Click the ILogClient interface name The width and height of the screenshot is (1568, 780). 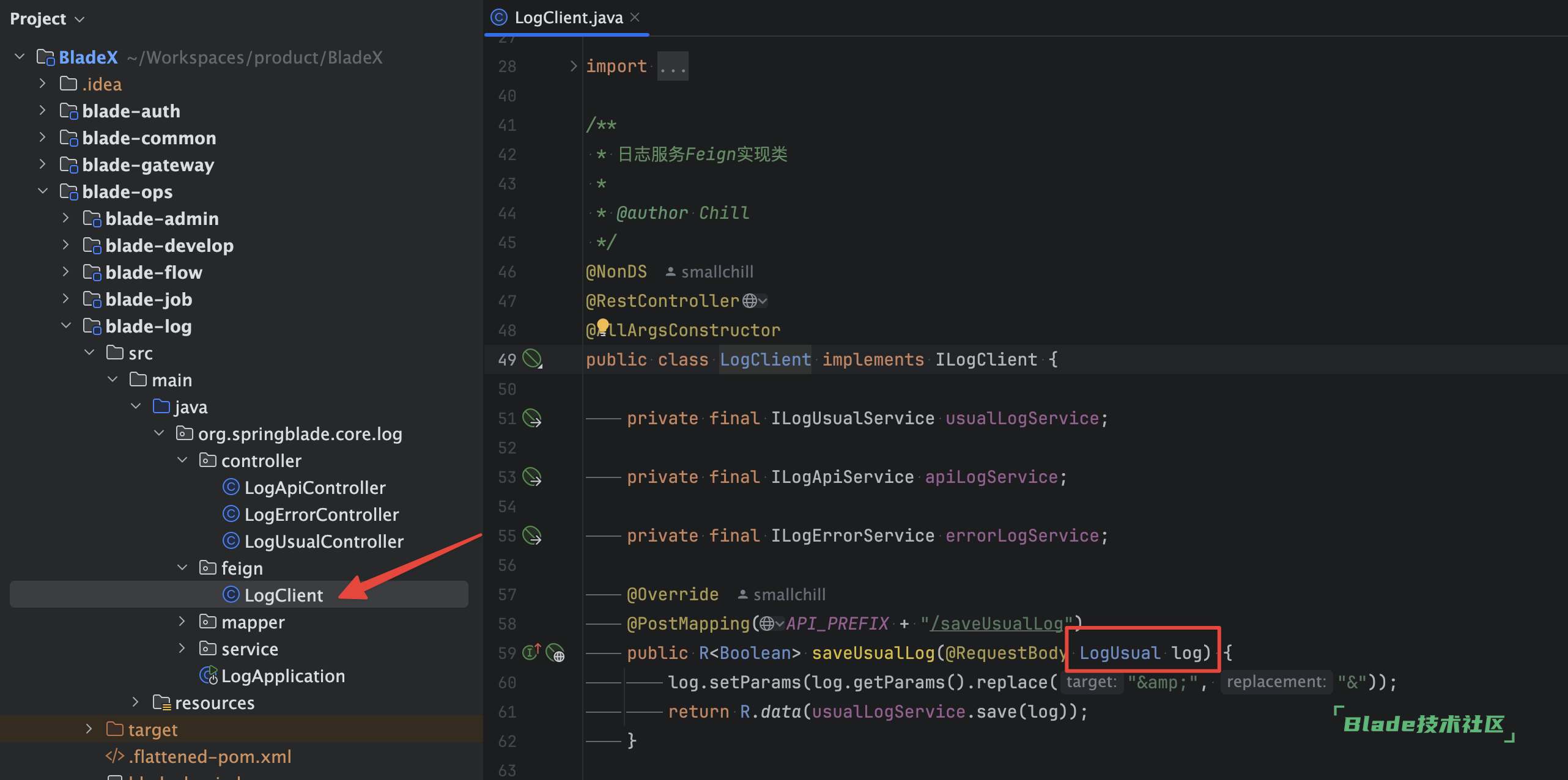click(x=986, y=359)
